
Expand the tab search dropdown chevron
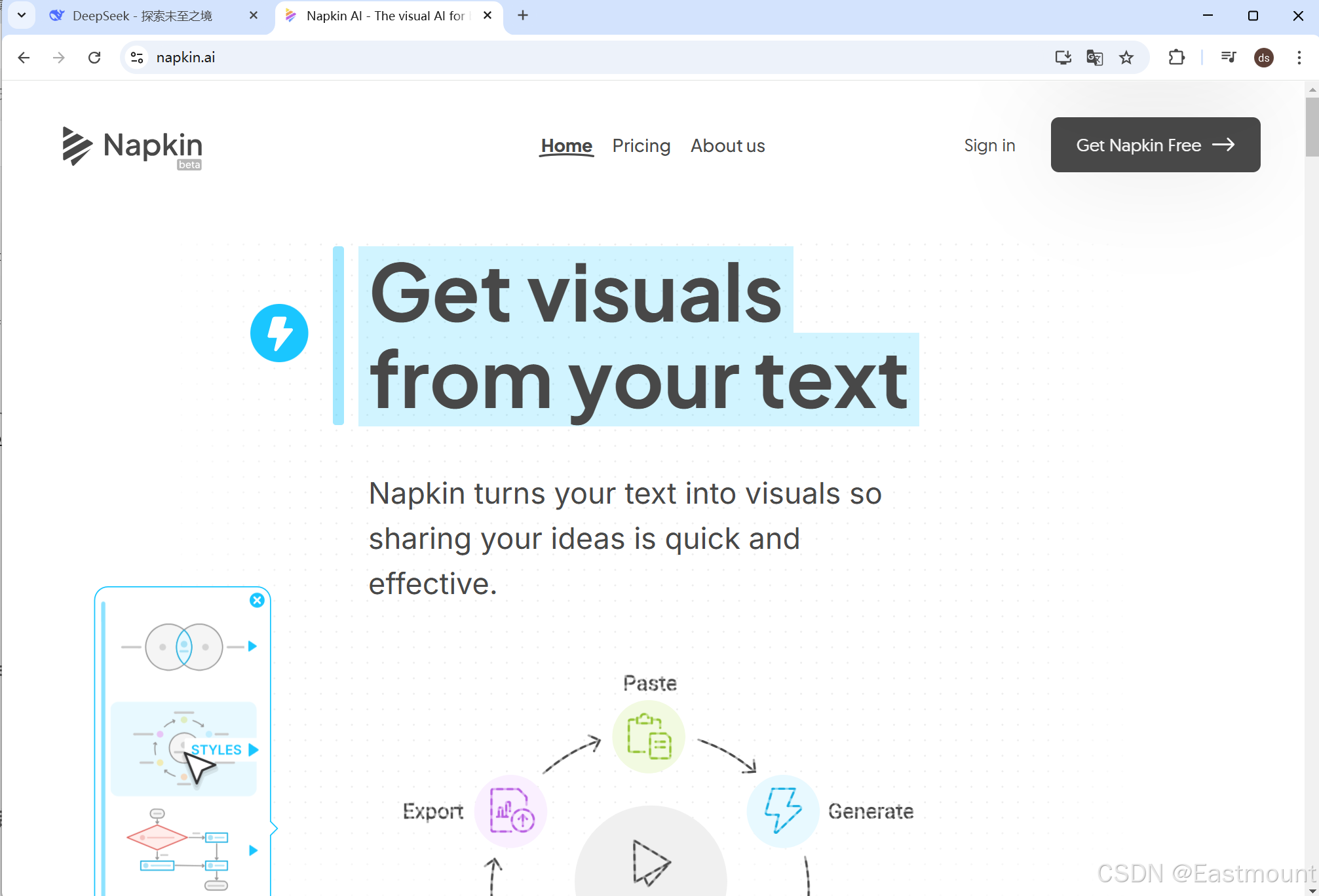pos(22,15)
